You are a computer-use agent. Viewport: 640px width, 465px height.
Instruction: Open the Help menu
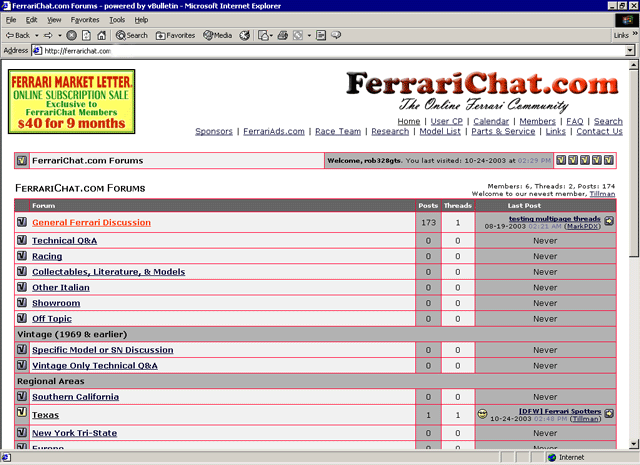(141, 20)
